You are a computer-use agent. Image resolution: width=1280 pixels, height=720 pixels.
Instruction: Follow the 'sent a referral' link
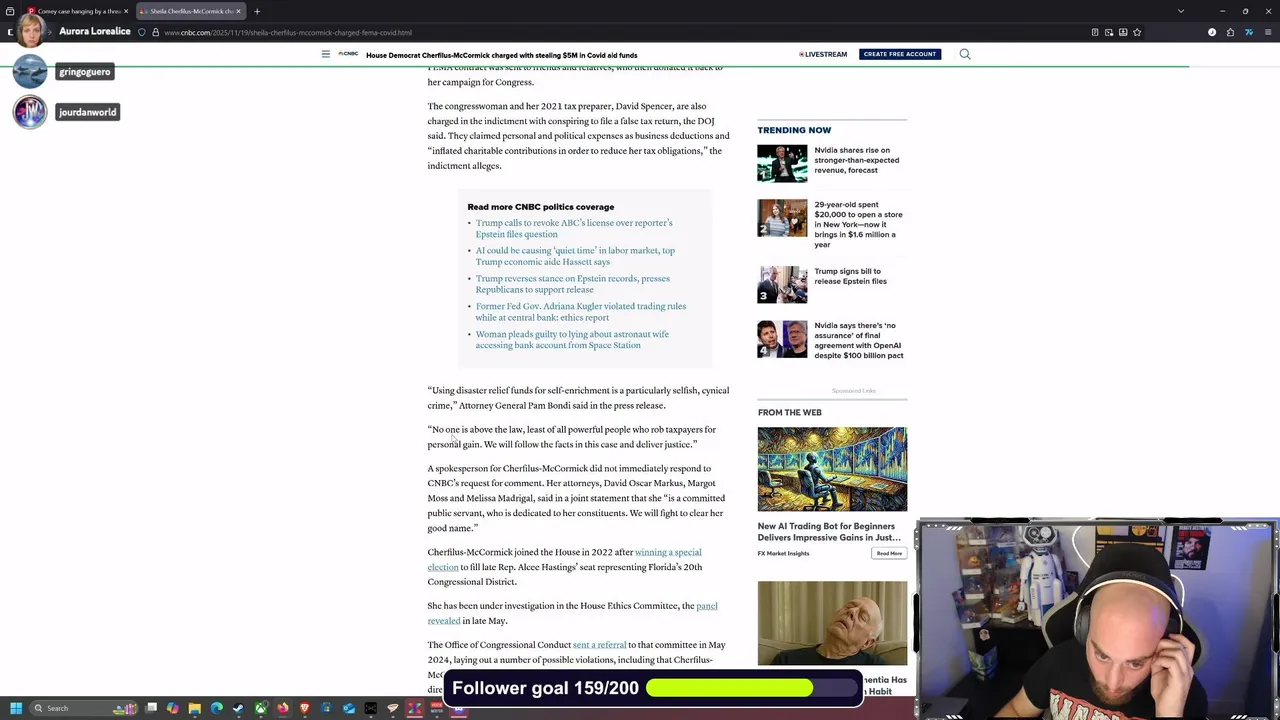[600, 645]
